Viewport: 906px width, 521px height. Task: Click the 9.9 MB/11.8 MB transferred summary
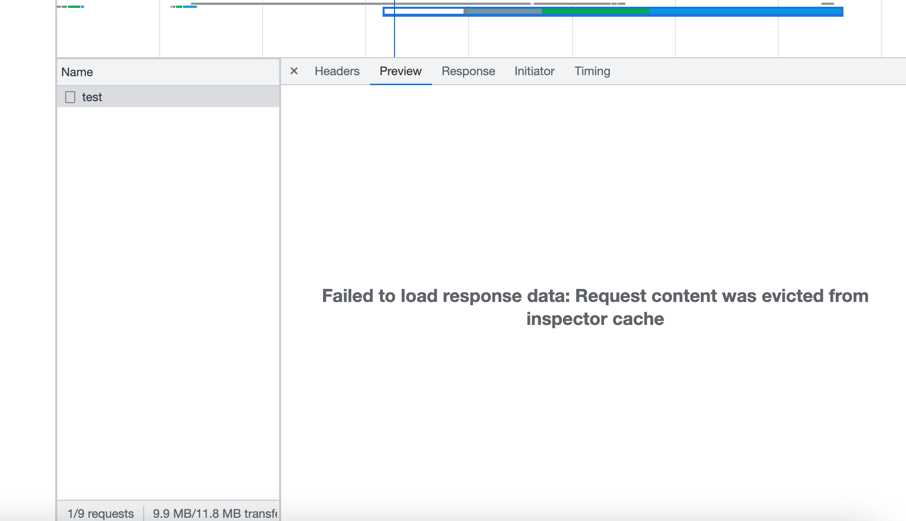click(214, 513)
